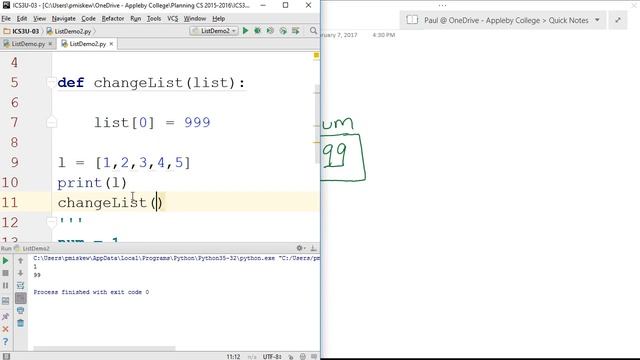Restore layout icon in Run panel

(6, 301)
